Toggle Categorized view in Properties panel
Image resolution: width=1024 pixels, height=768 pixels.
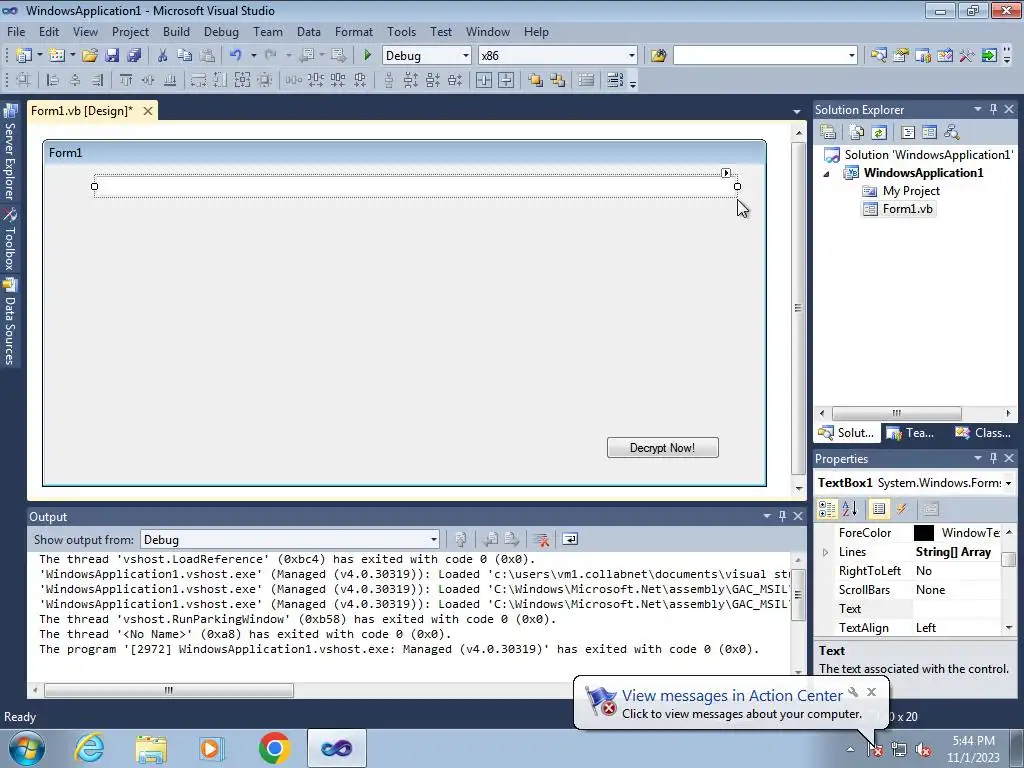827,509
